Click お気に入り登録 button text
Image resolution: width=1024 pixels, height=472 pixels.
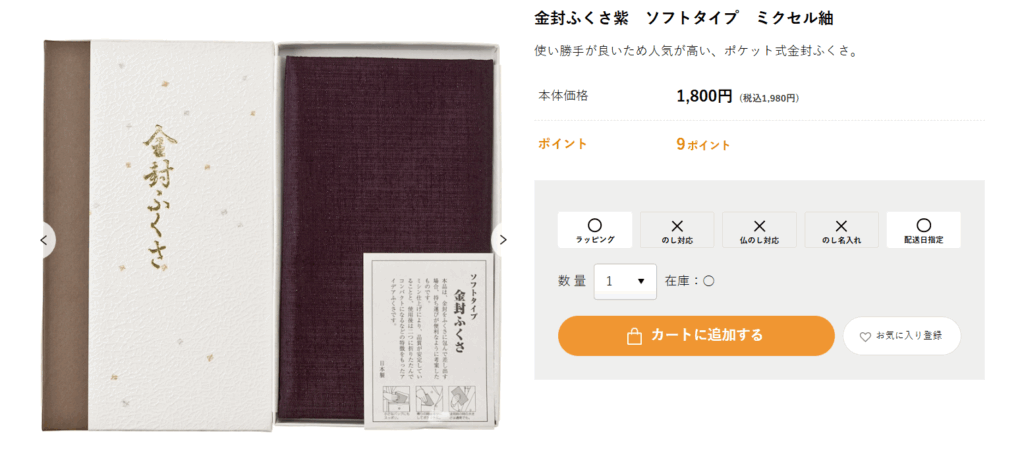point(909,336)
